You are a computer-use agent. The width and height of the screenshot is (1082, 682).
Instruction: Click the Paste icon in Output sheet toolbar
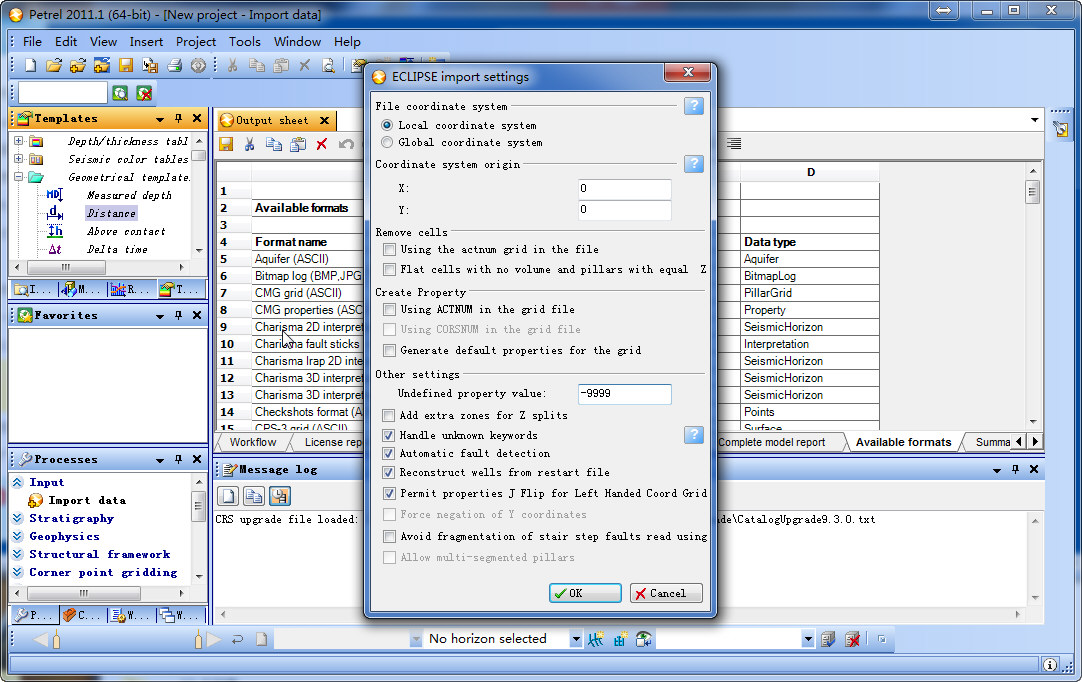298,144
